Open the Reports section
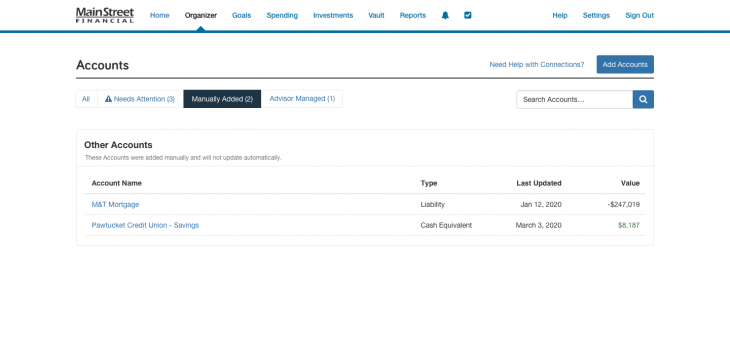This screenshot has width=730, height=361. coord(413,15)
